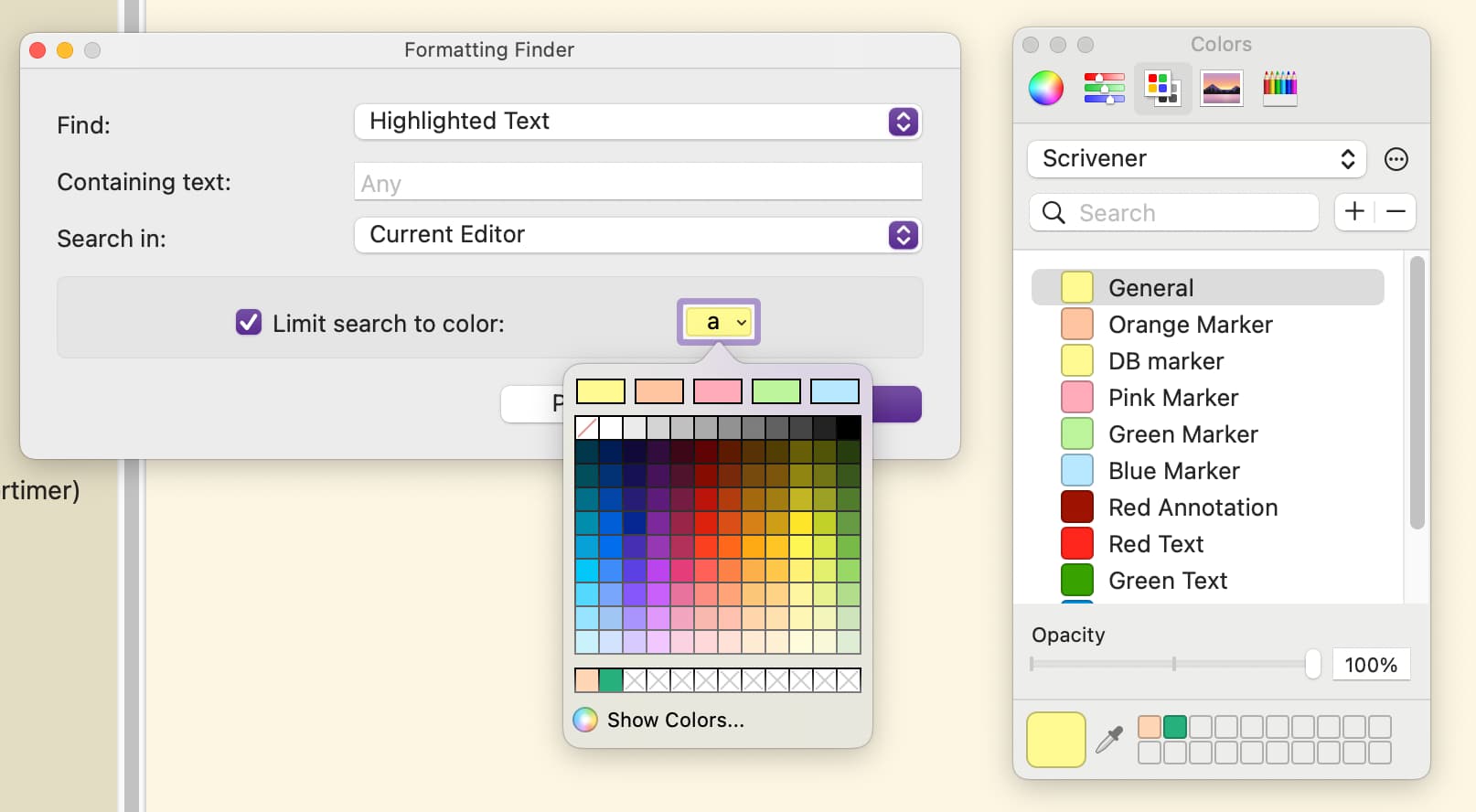Click the Containing text input field
The height and width of the screenshot is (812, 1476).
tap(637, 182)
